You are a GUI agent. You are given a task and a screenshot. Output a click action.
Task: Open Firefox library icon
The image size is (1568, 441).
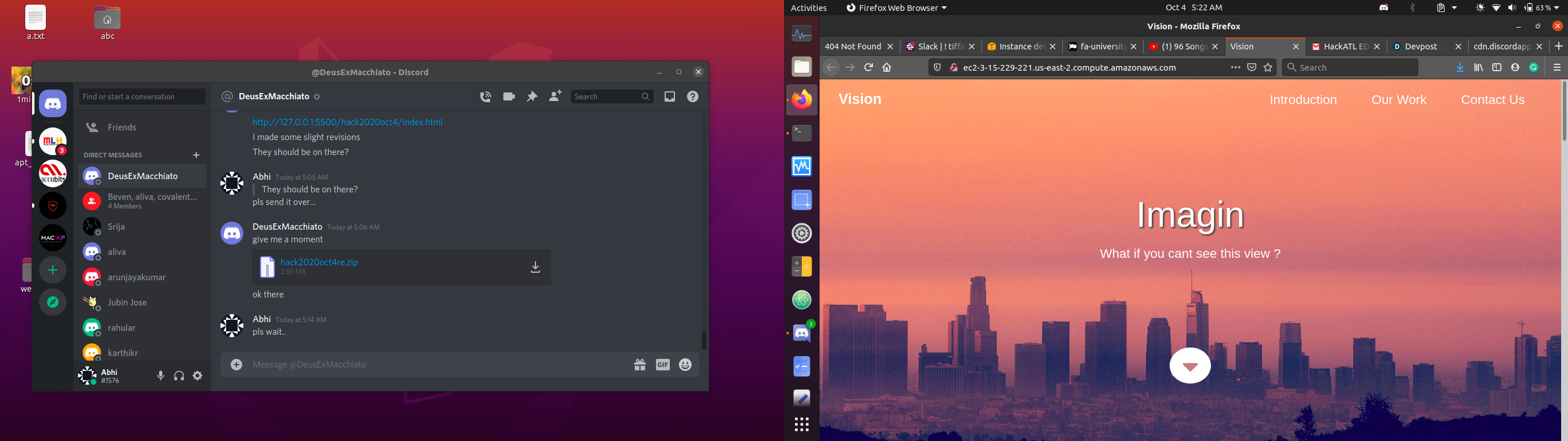pyautogui.click(x=1478, y=67)
